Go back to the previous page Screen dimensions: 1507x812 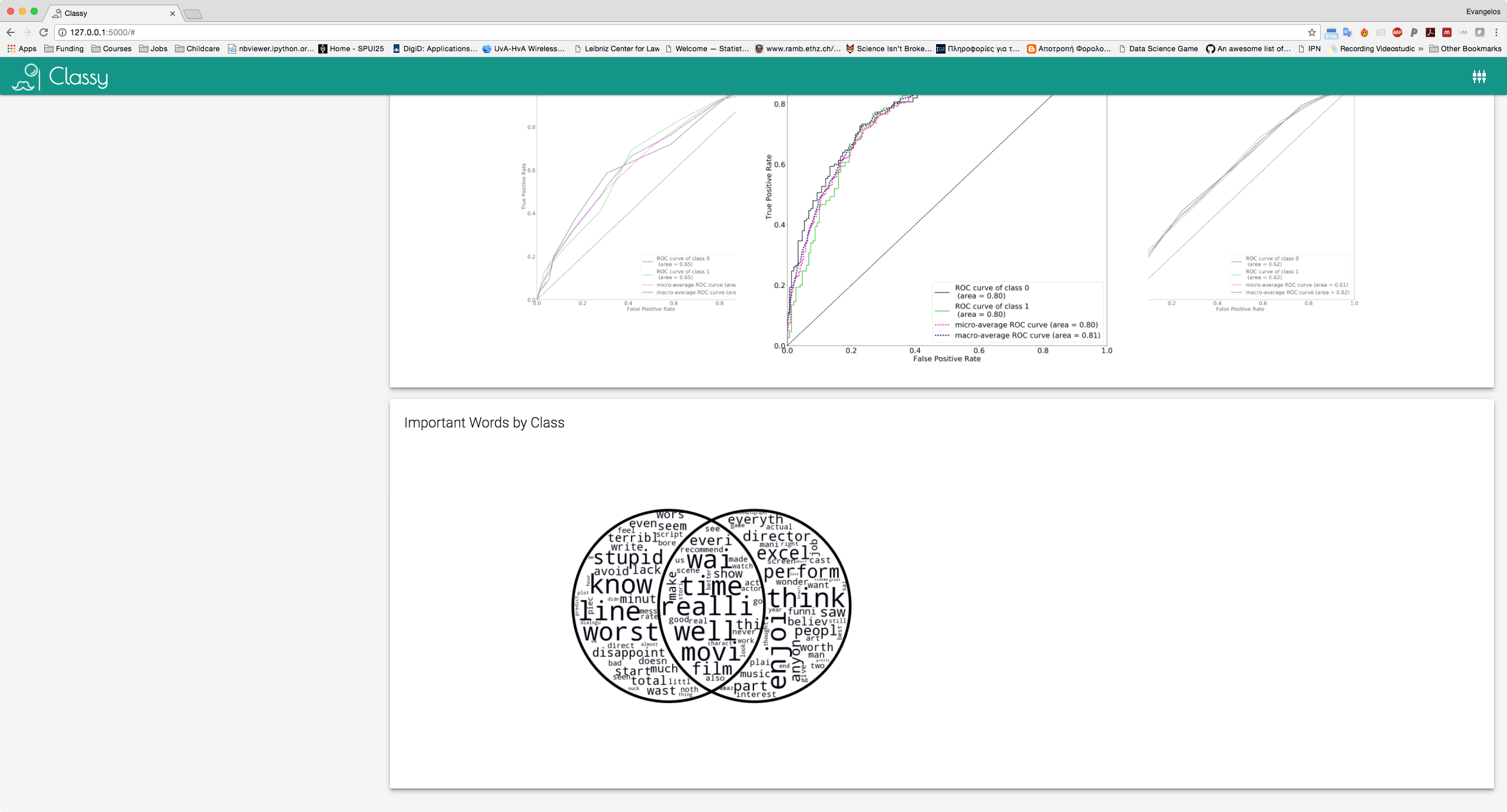[x=11, y=32]
